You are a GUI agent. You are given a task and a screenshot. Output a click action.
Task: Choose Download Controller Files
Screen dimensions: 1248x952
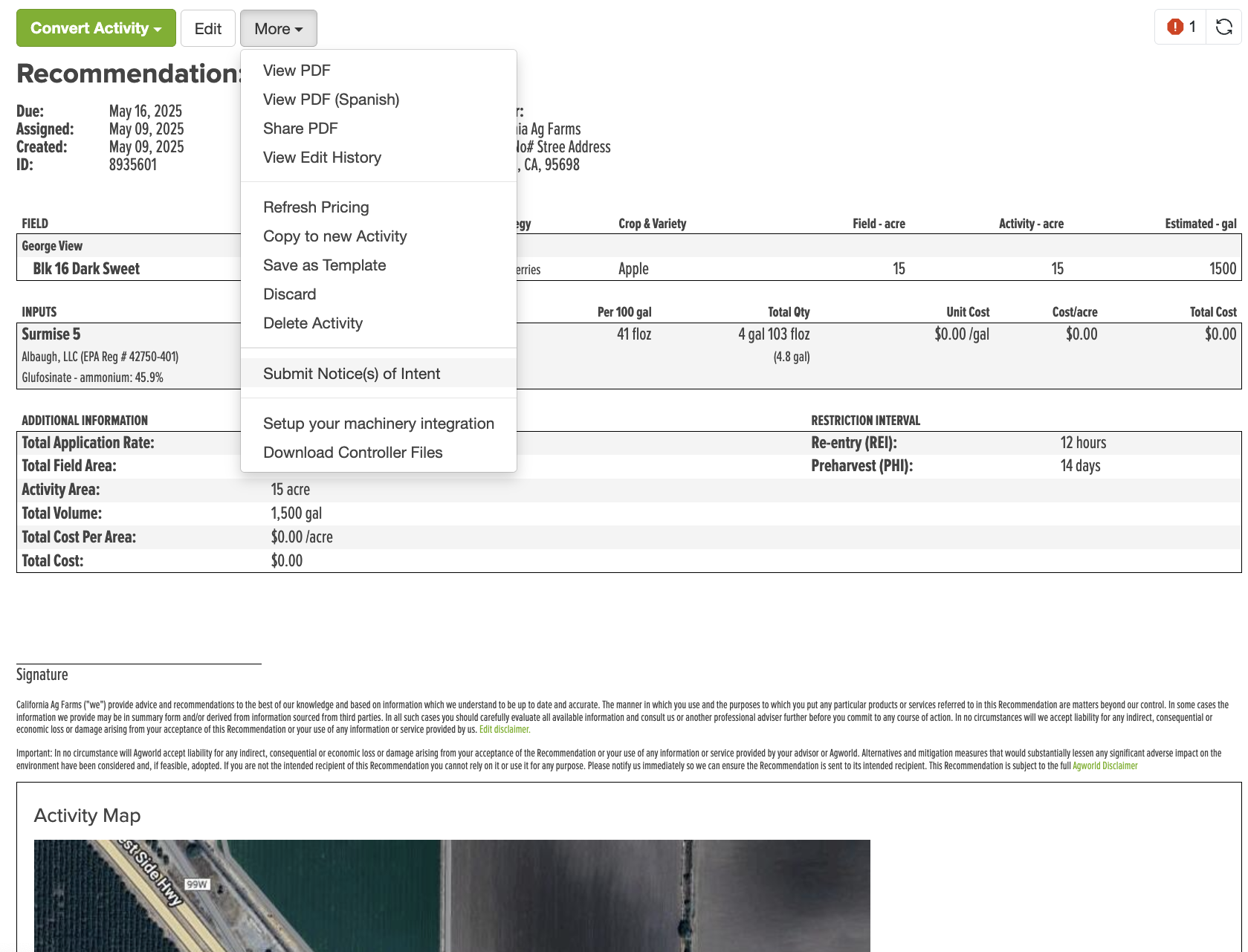(x=352, y=453)
